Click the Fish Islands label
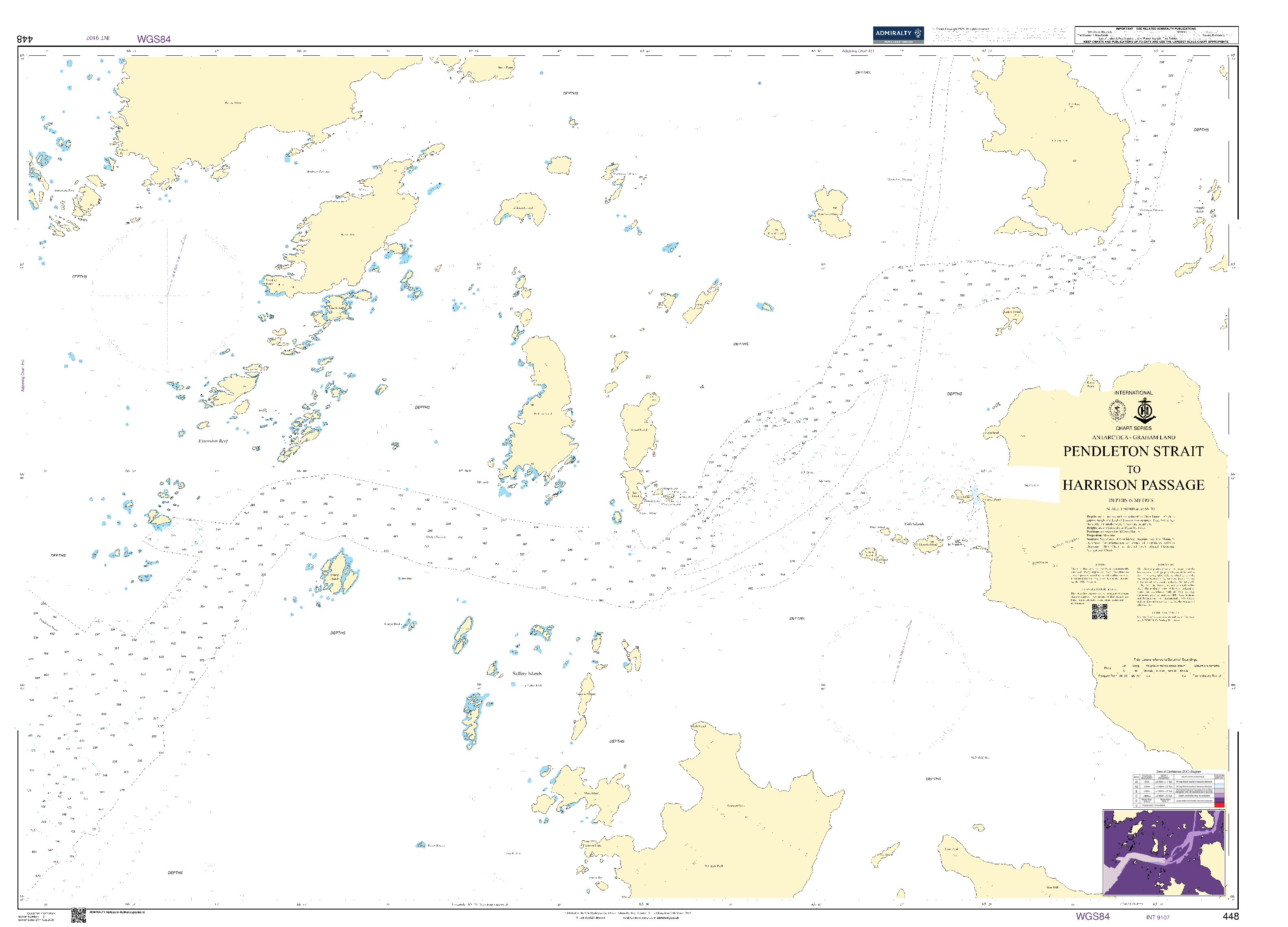The width and height of the screenshot is (1288, 927). [x=914, y=524]
